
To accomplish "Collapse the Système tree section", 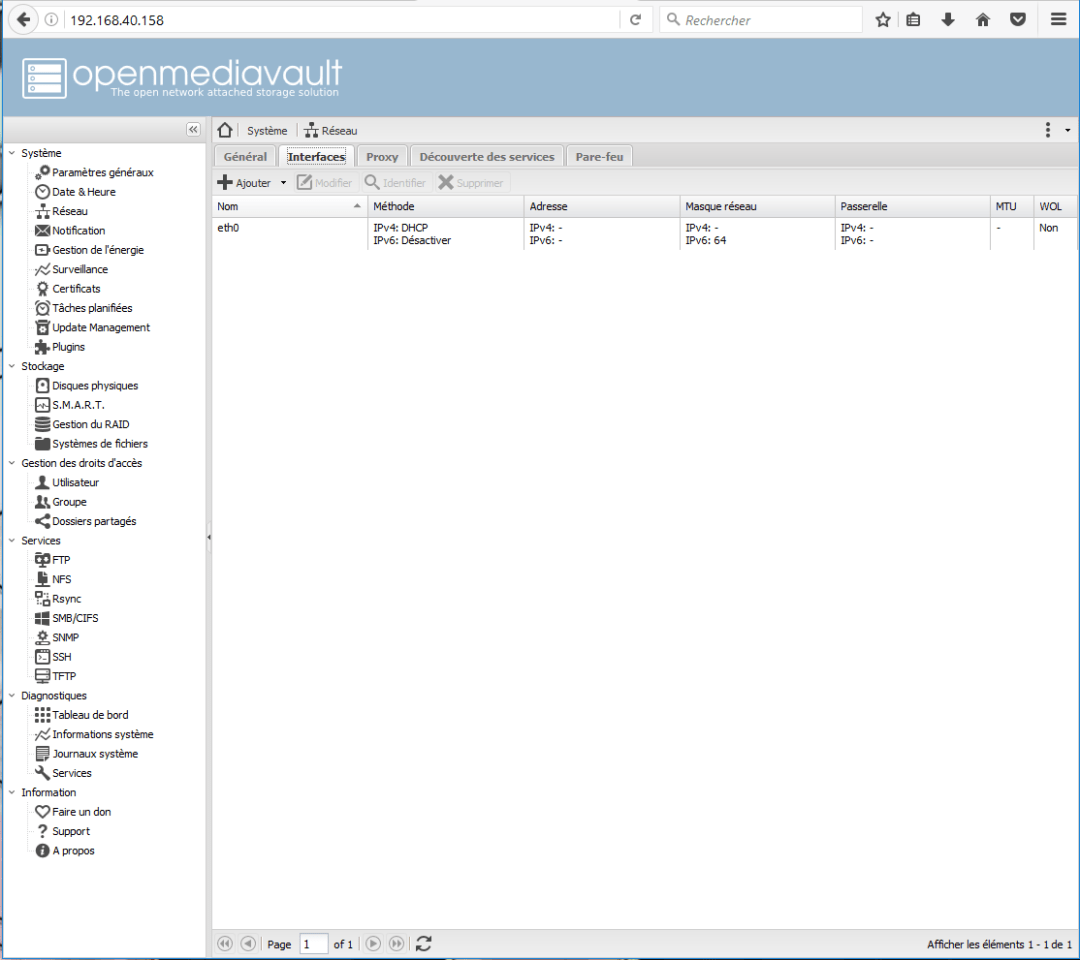I will click(x=12, y=152).
